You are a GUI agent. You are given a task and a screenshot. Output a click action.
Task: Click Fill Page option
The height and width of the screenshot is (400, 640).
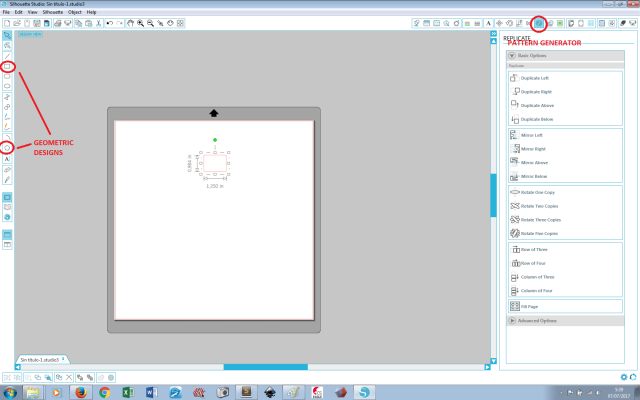(x=565, y=306)
